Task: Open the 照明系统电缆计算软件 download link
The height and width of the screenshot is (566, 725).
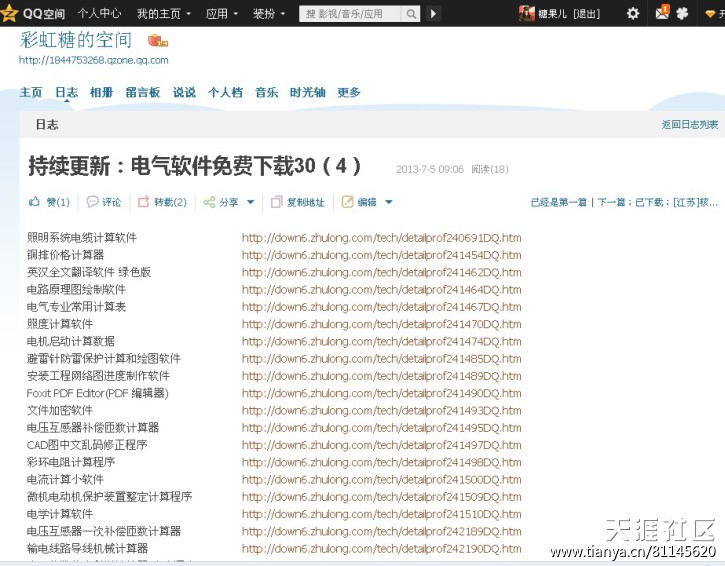Action: pyautogui.click(x=381, y=238)
